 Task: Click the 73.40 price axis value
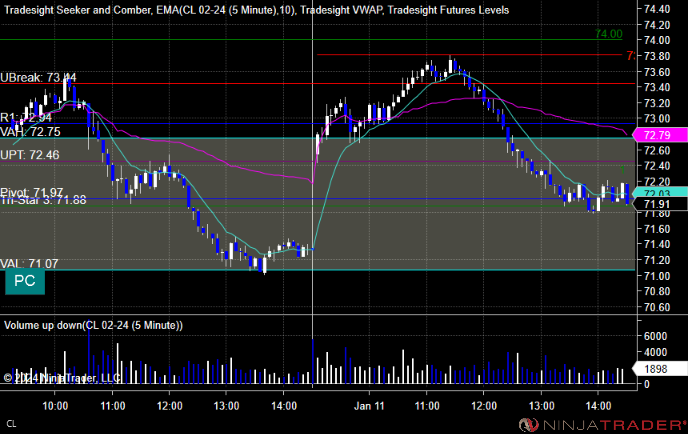[x=657, y=87]
